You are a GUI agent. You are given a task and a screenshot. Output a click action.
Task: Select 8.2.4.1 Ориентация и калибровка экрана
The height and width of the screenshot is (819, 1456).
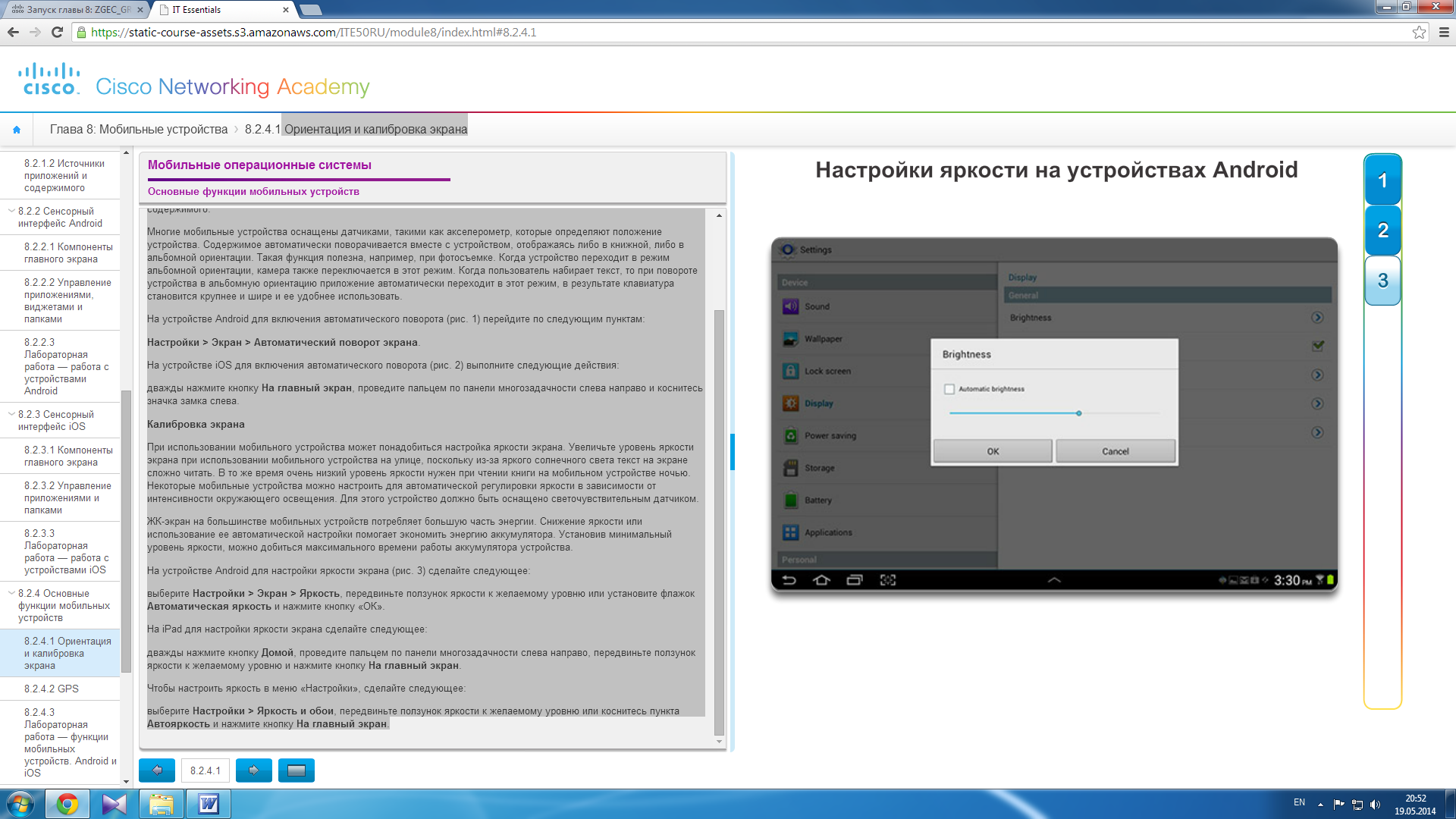click(x=60, y=653)
